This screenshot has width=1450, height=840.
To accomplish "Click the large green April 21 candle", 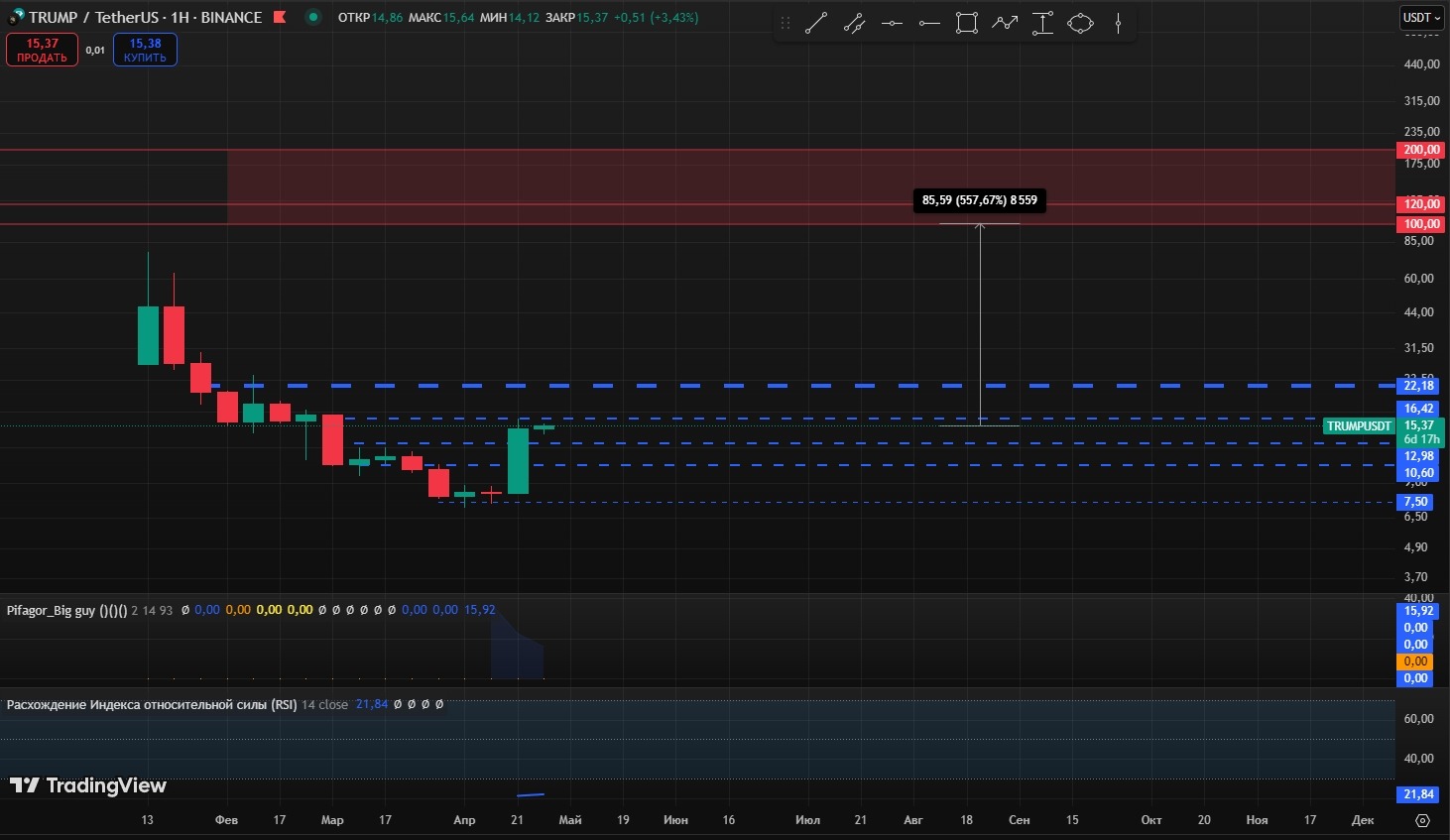I will [518, 460].
